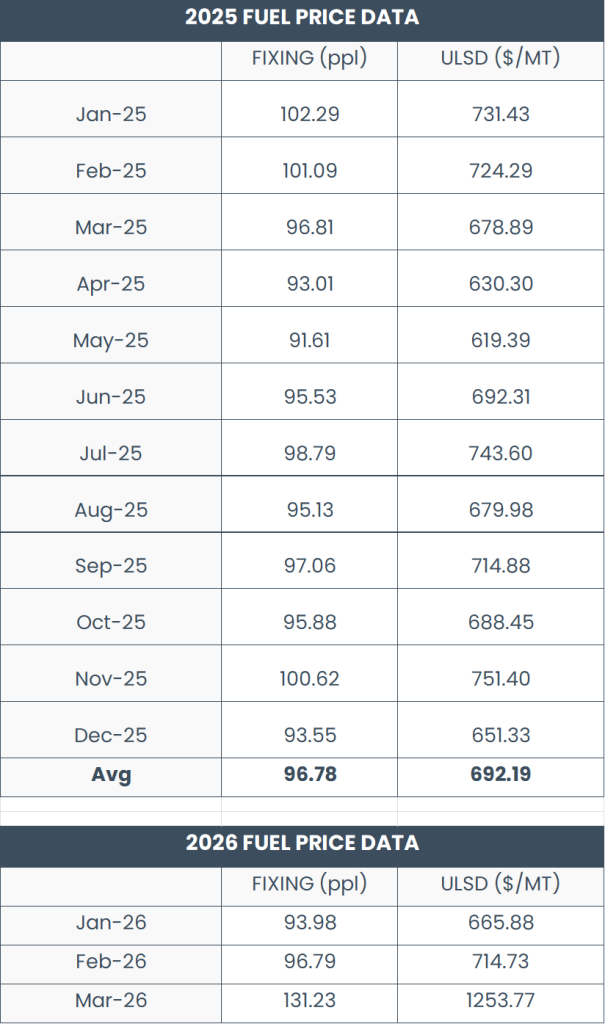Click the Jan-25 row label
The image size is (605, 1024).
click(111, 114)
